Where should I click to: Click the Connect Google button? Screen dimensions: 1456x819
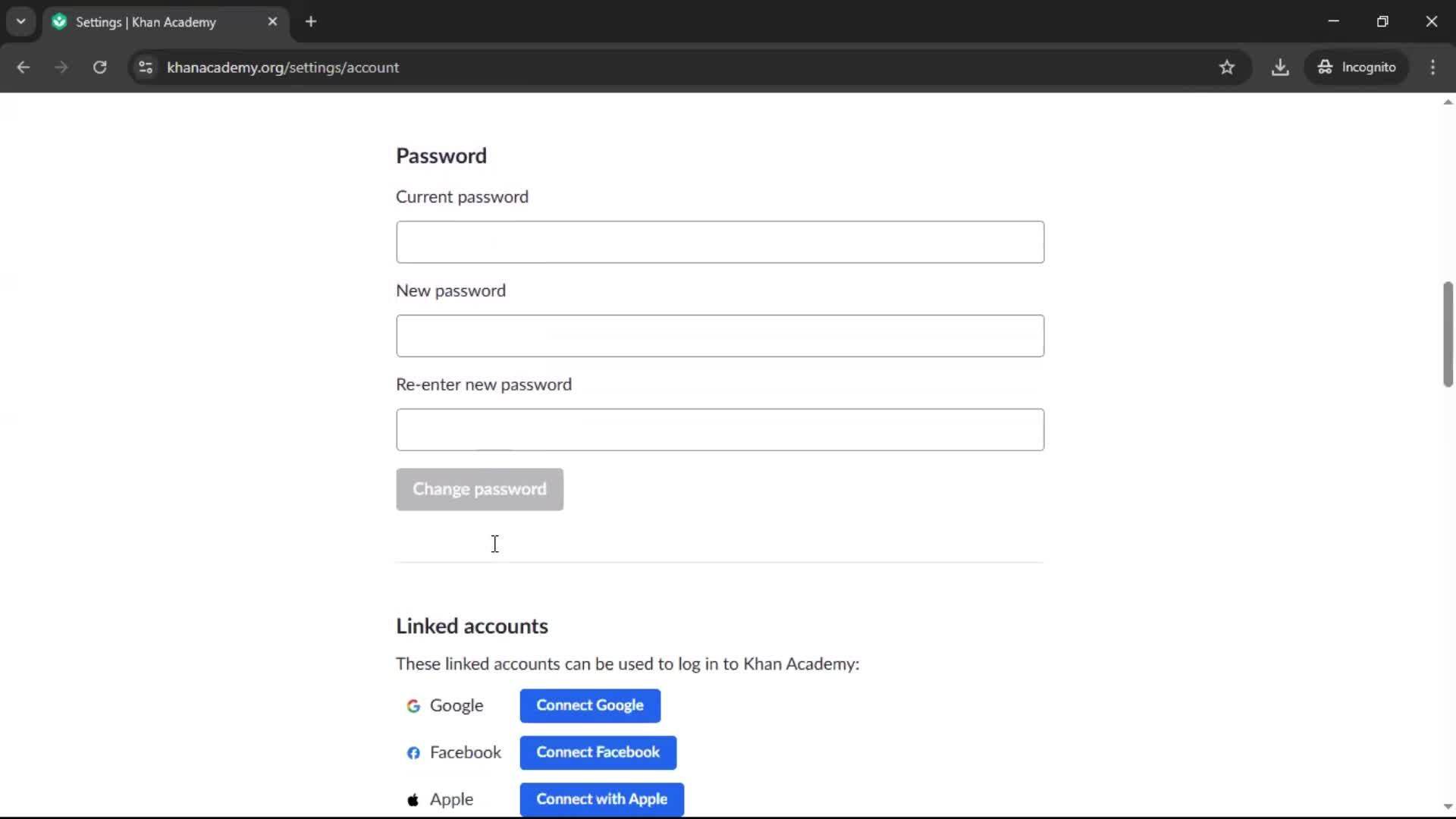(590, 705)
